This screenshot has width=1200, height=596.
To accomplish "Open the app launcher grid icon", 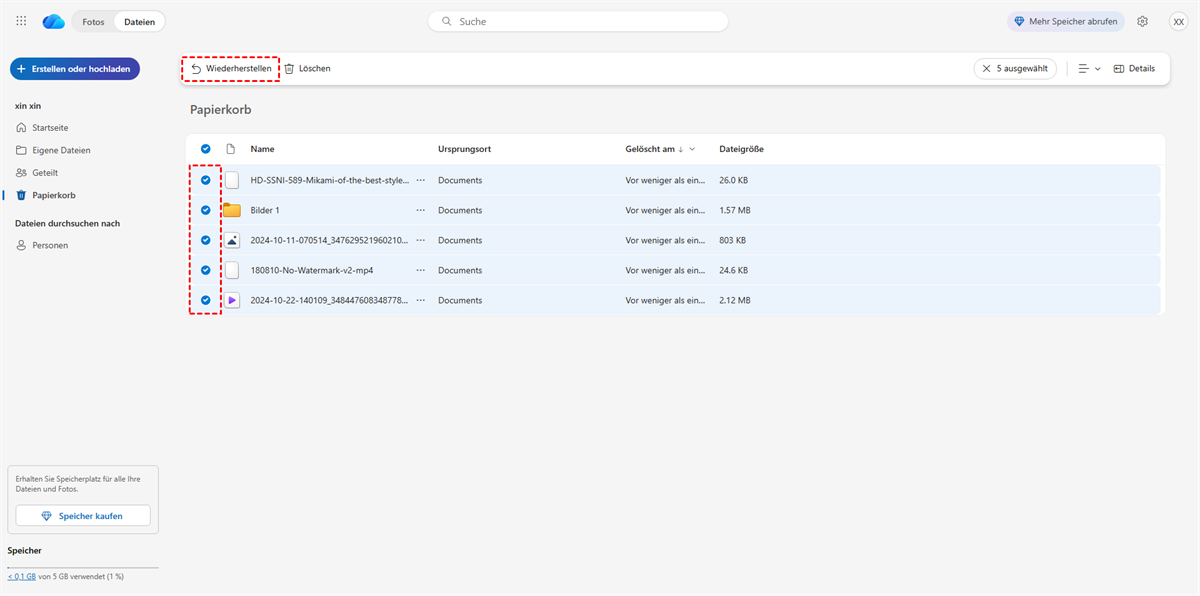I will [21, 21].
